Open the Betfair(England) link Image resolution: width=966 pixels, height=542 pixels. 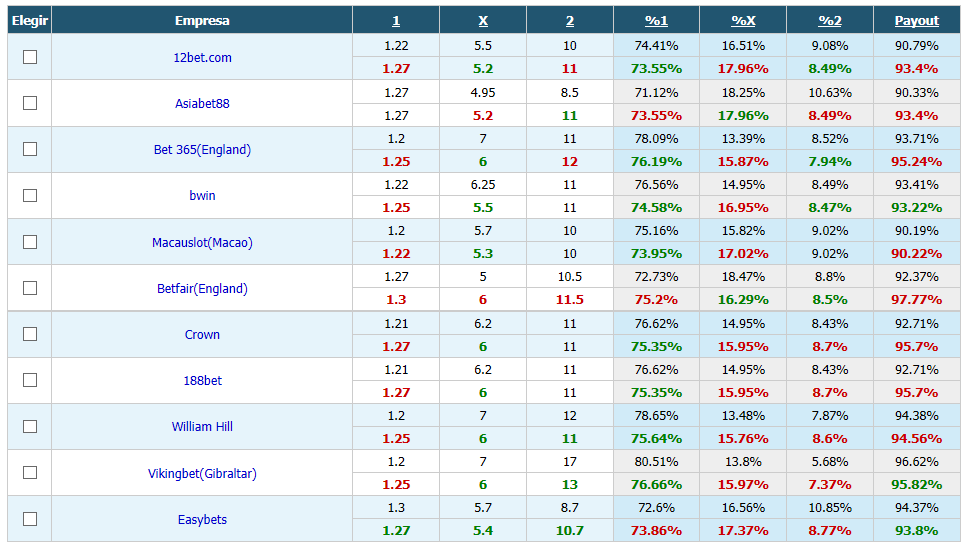(x=202, y=289)
